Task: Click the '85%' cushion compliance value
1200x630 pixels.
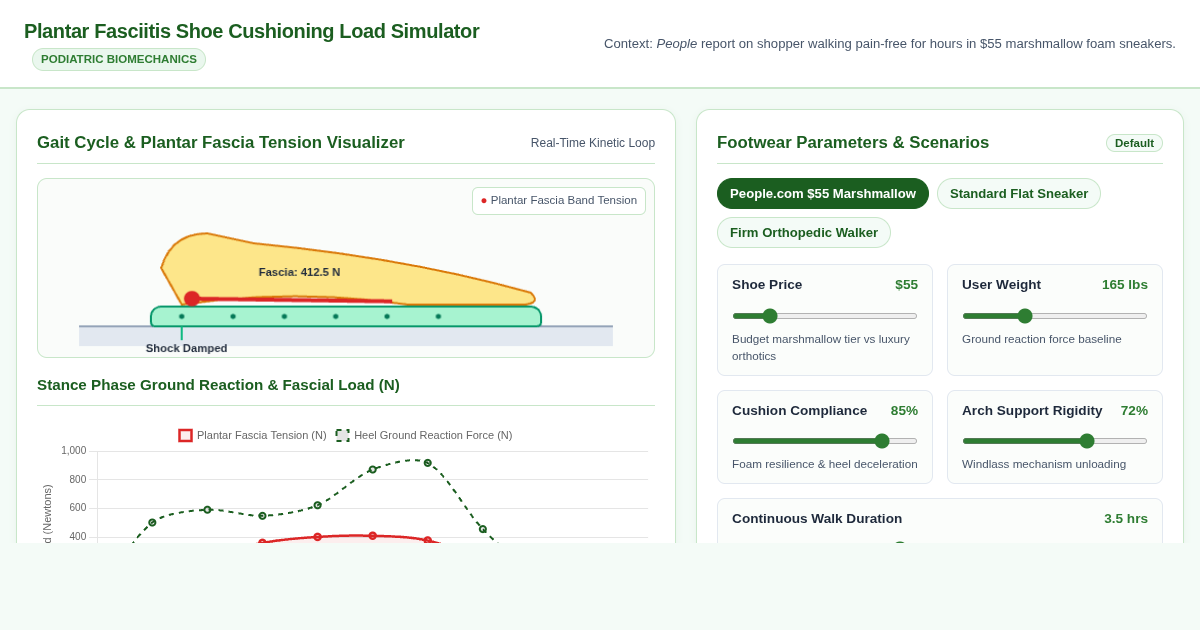Action: click(x=904, y=410)
